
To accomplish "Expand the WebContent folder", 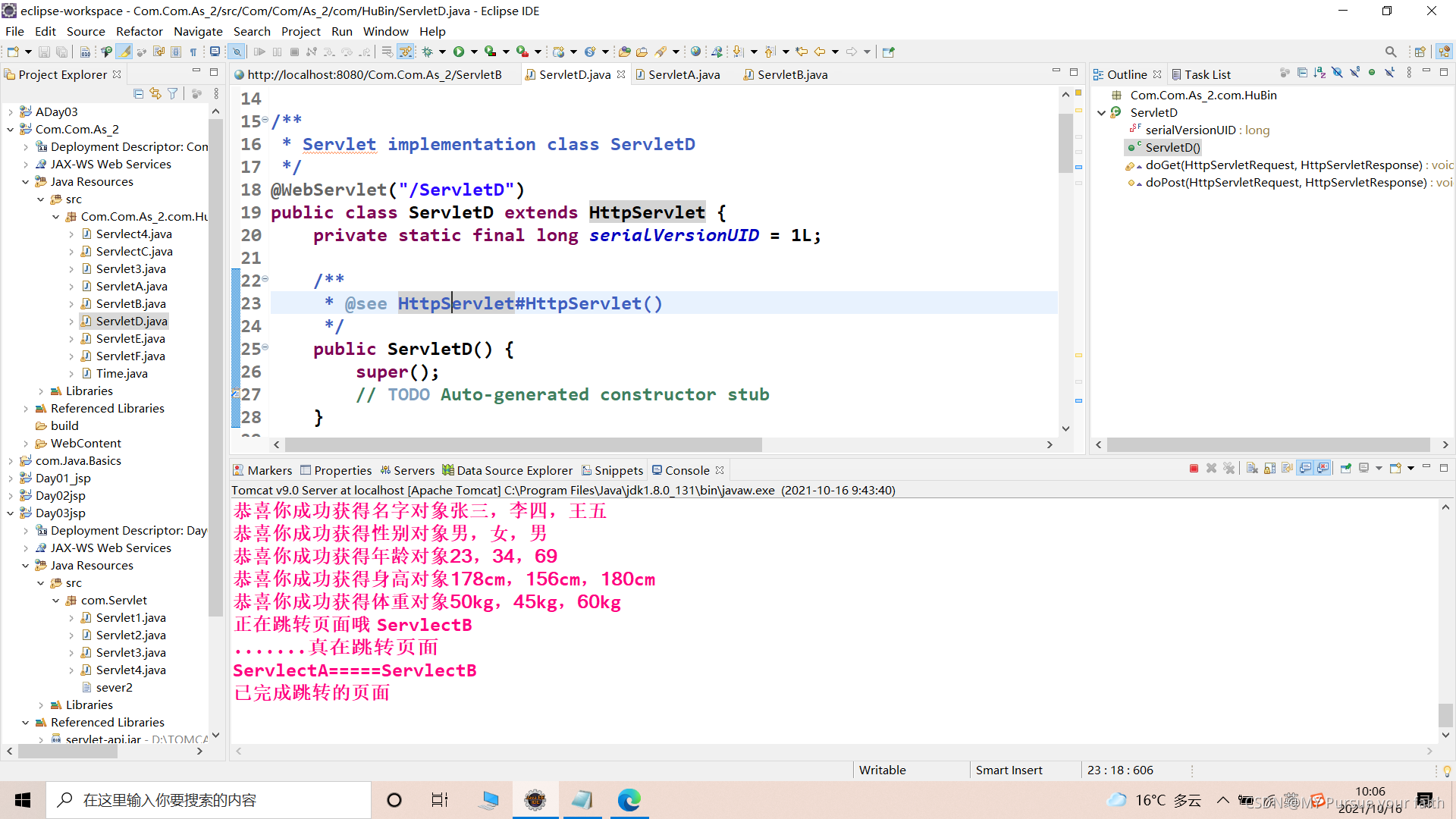I will click(x=26, y=444).
